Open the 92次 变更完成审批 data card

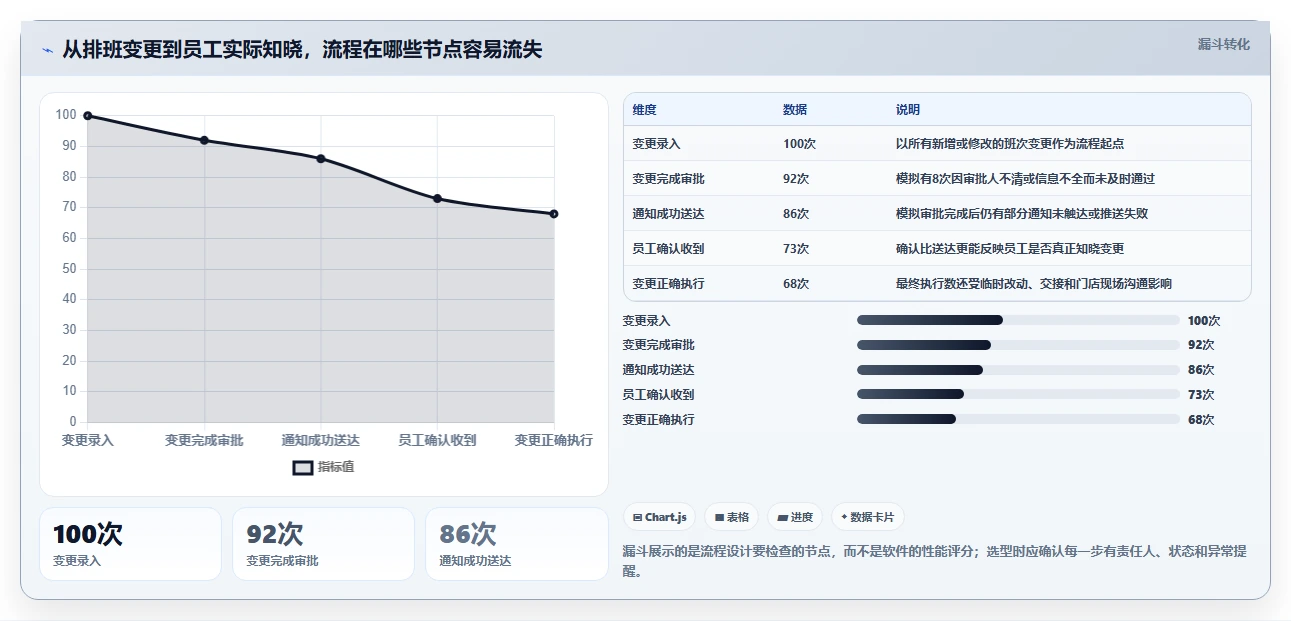[x=323, y=544]
